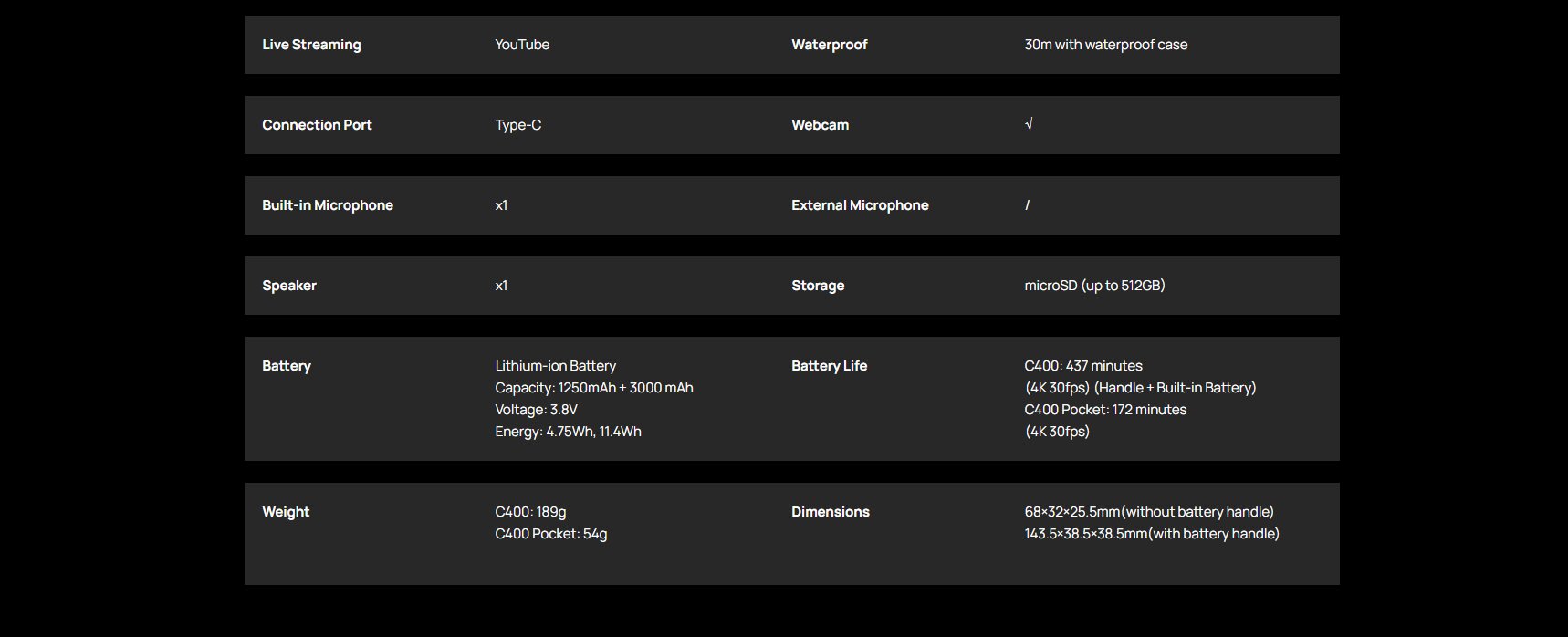
Task: Select the YouTube value text
Action: 522,45
